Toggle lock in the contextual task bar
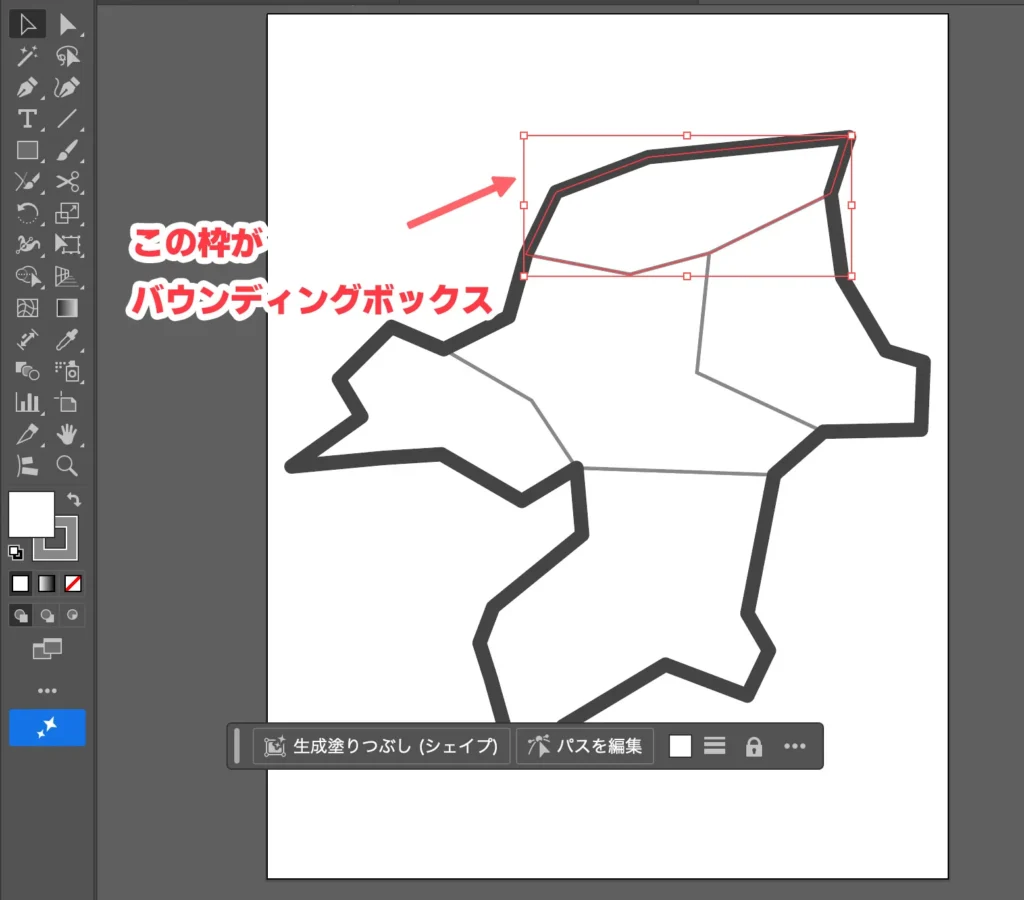1024x900 pixels. [x=754, y=746]
